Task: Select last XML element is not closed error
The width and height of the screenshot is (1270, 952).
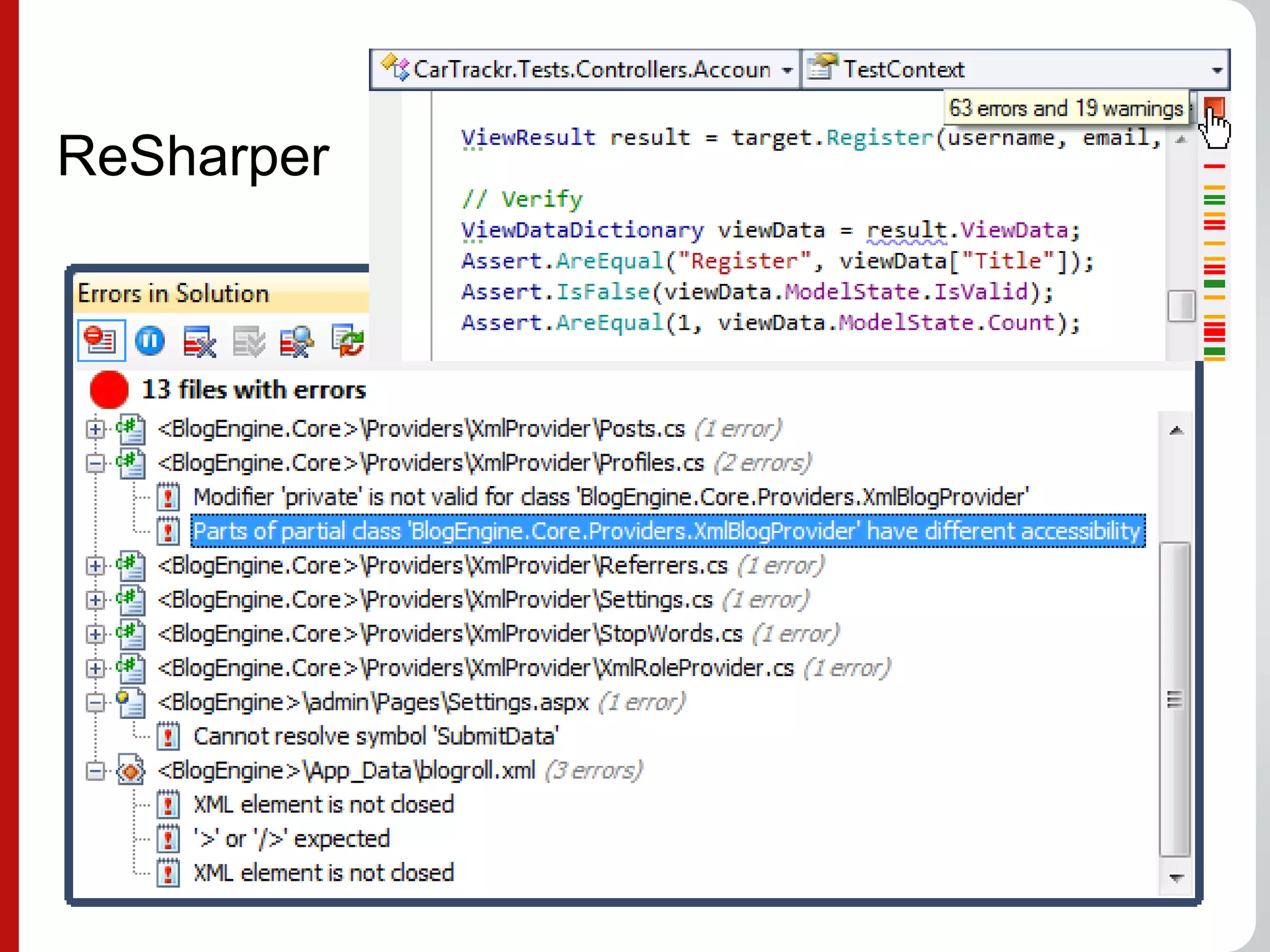Action: 324,873
